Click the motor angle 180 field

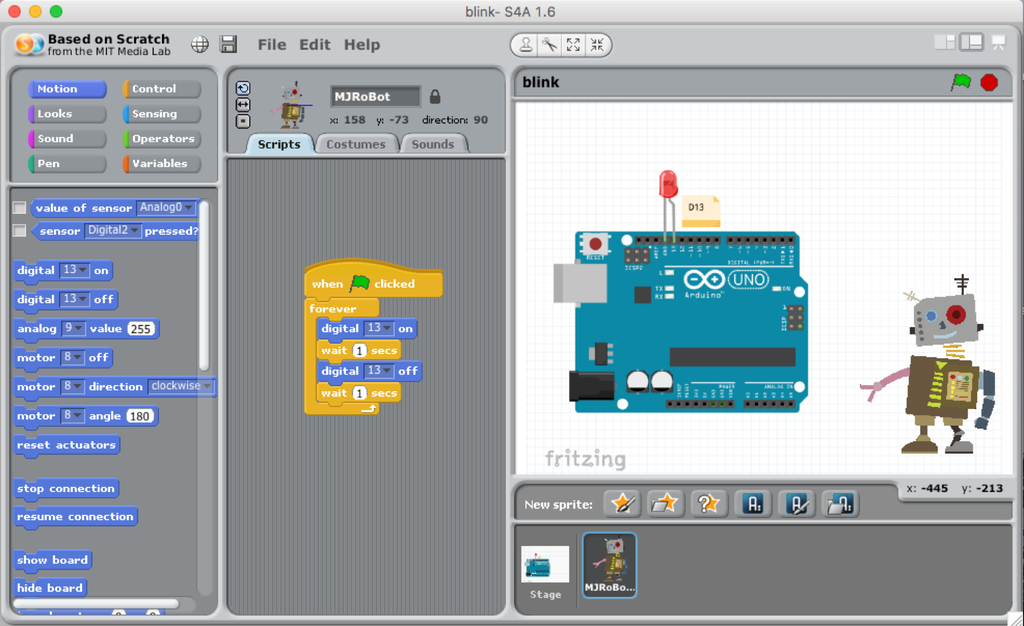(140, 416)
